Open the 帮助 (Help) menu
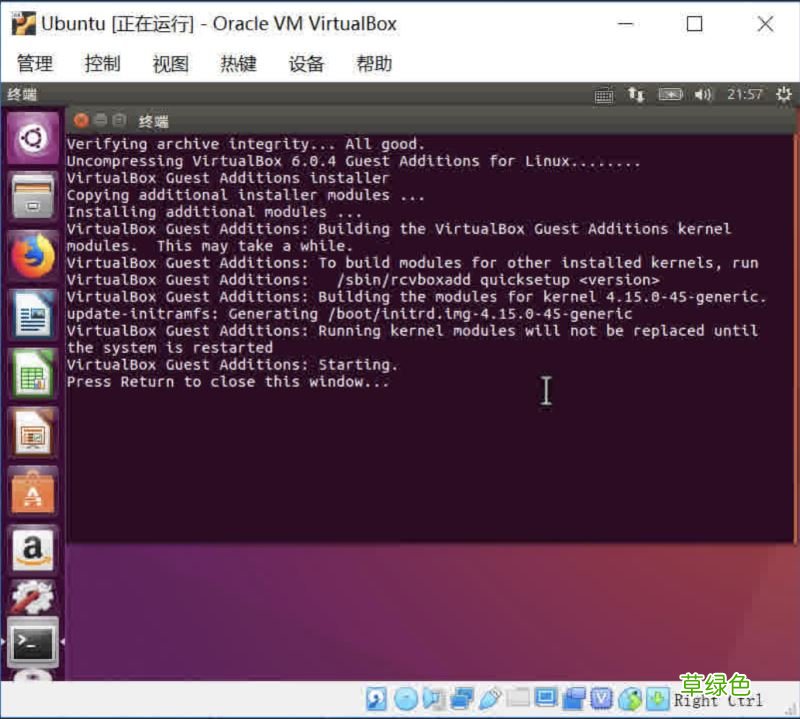The height and width of the screenshot is (719, 800). point(374,64)
